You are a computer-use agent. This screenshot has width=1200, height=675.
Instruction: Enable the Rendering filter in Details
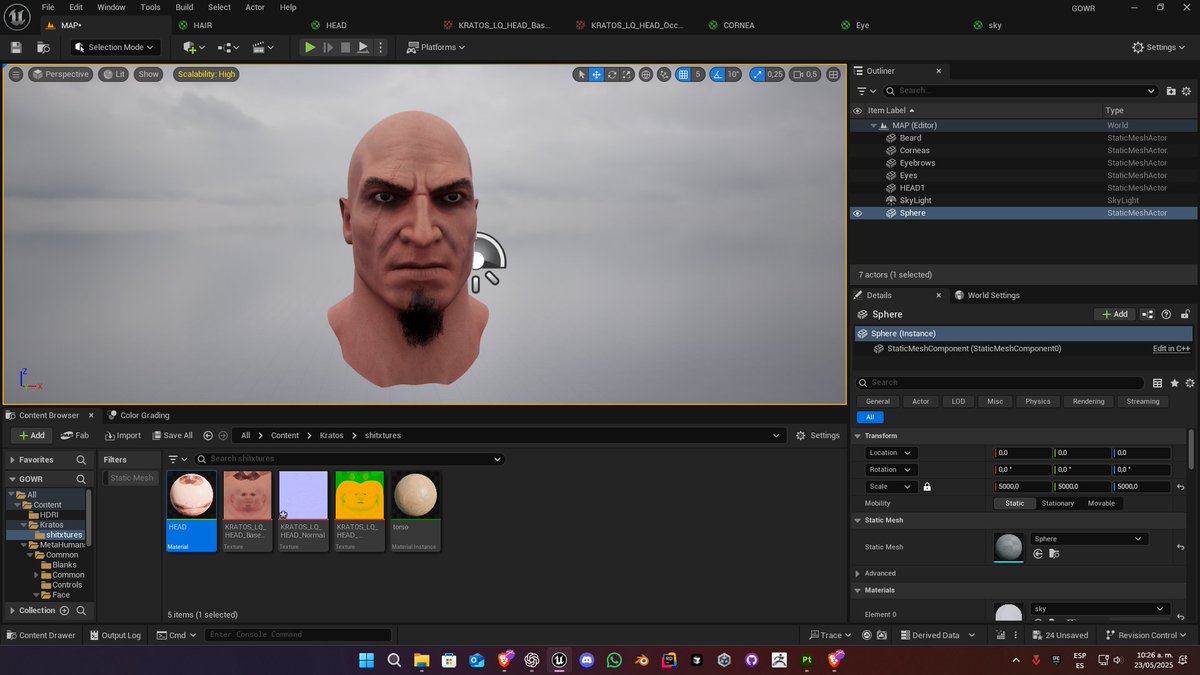1089,401
